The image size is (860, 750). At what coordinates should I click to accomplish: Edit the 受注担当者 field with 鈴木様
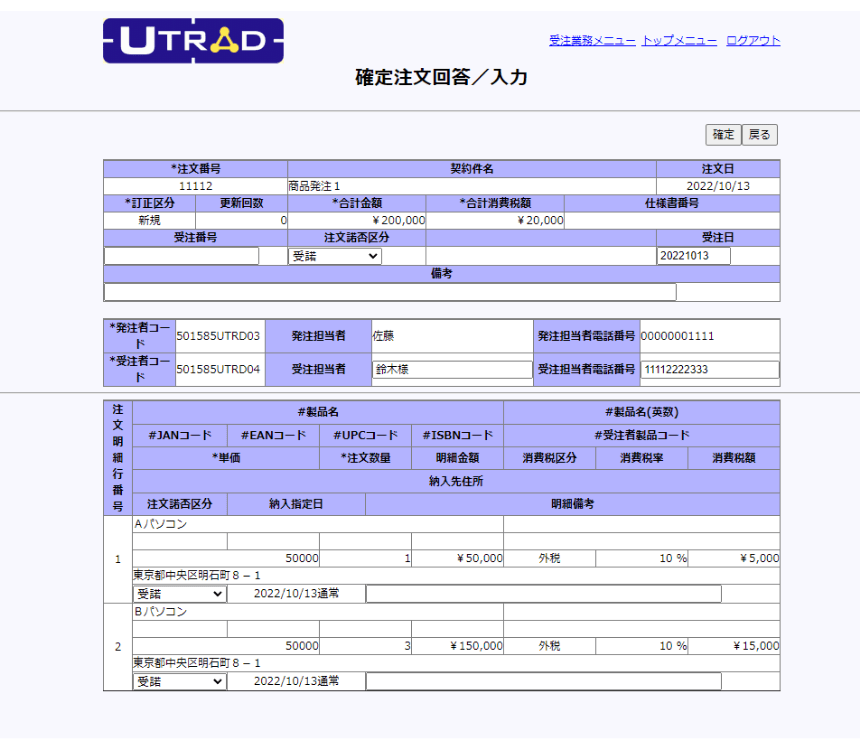[452, 369]
